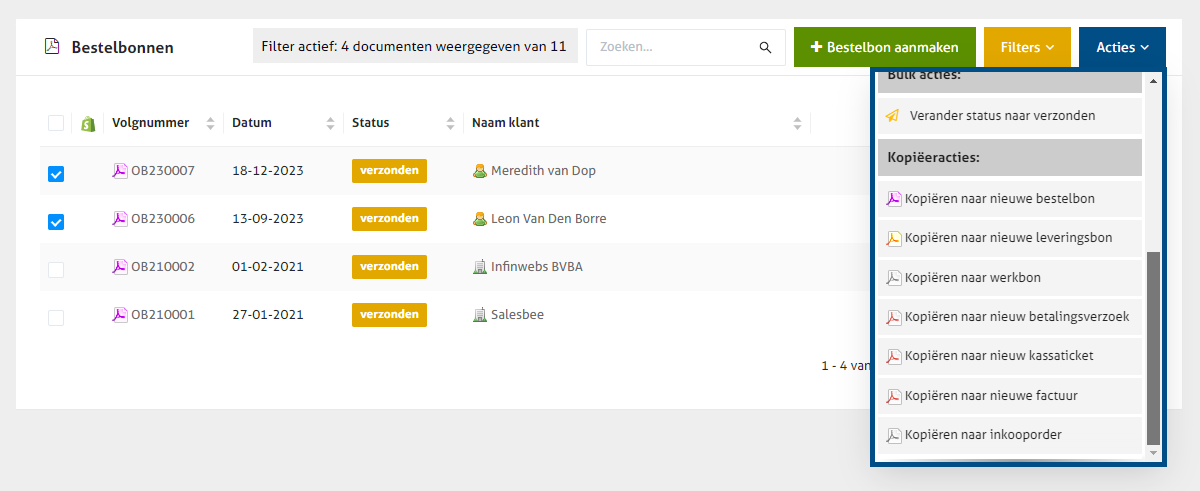Click the magnifier icon in the search box
This screenshot has height=491, width=1200.
click(765, 47)
